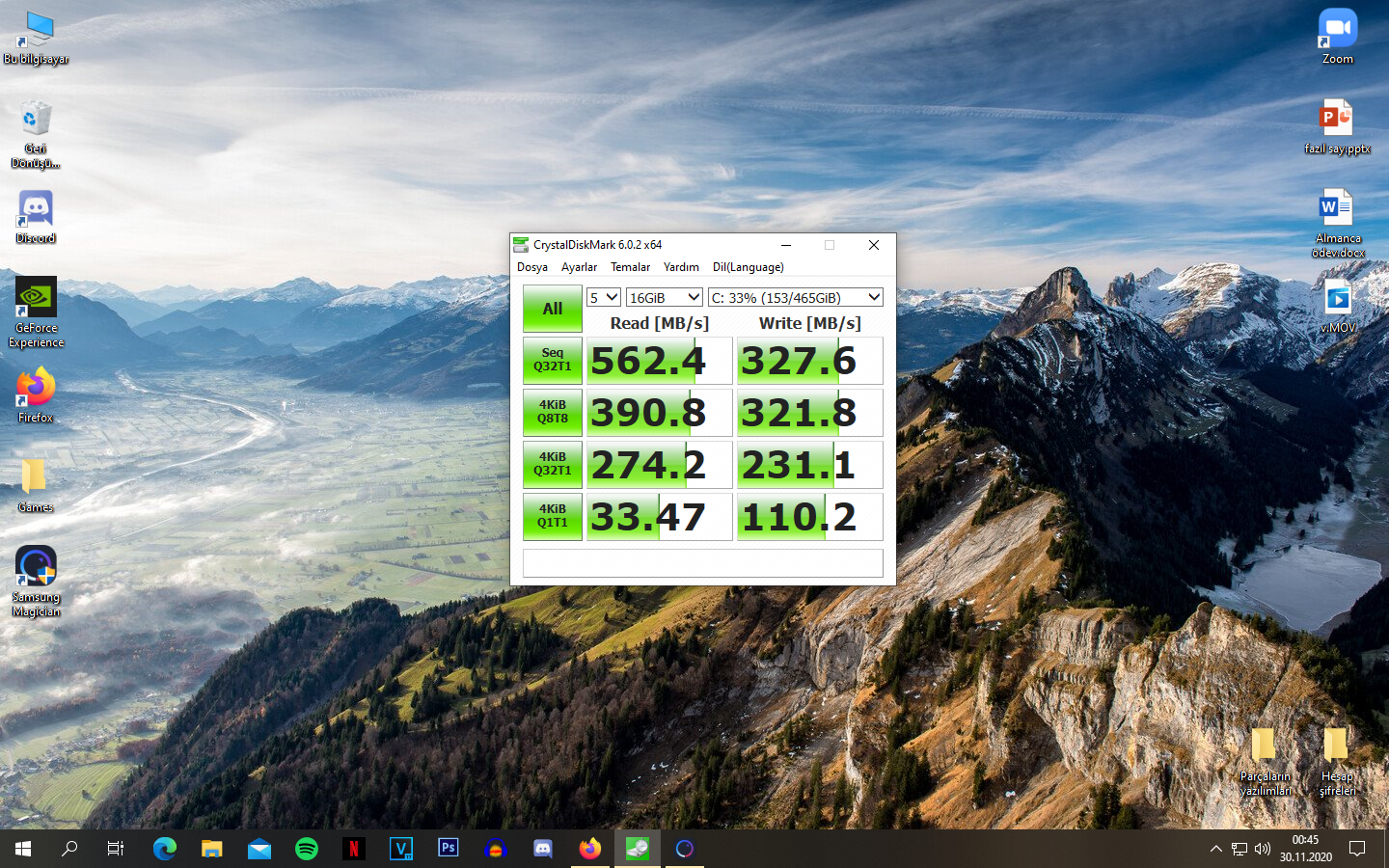1389x868 pixels.
Task: Open File Explorer from taskbar
Action: 212,849
